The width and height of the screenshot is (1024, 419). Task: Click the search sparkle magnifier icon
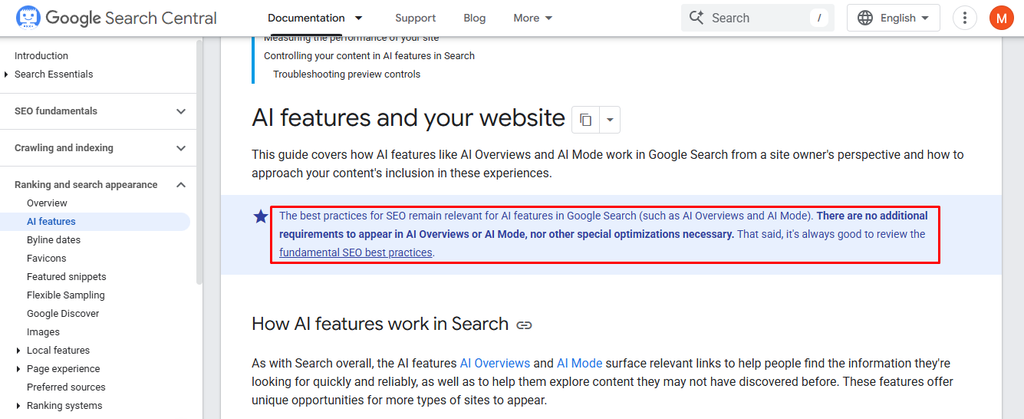coord(696,18)
